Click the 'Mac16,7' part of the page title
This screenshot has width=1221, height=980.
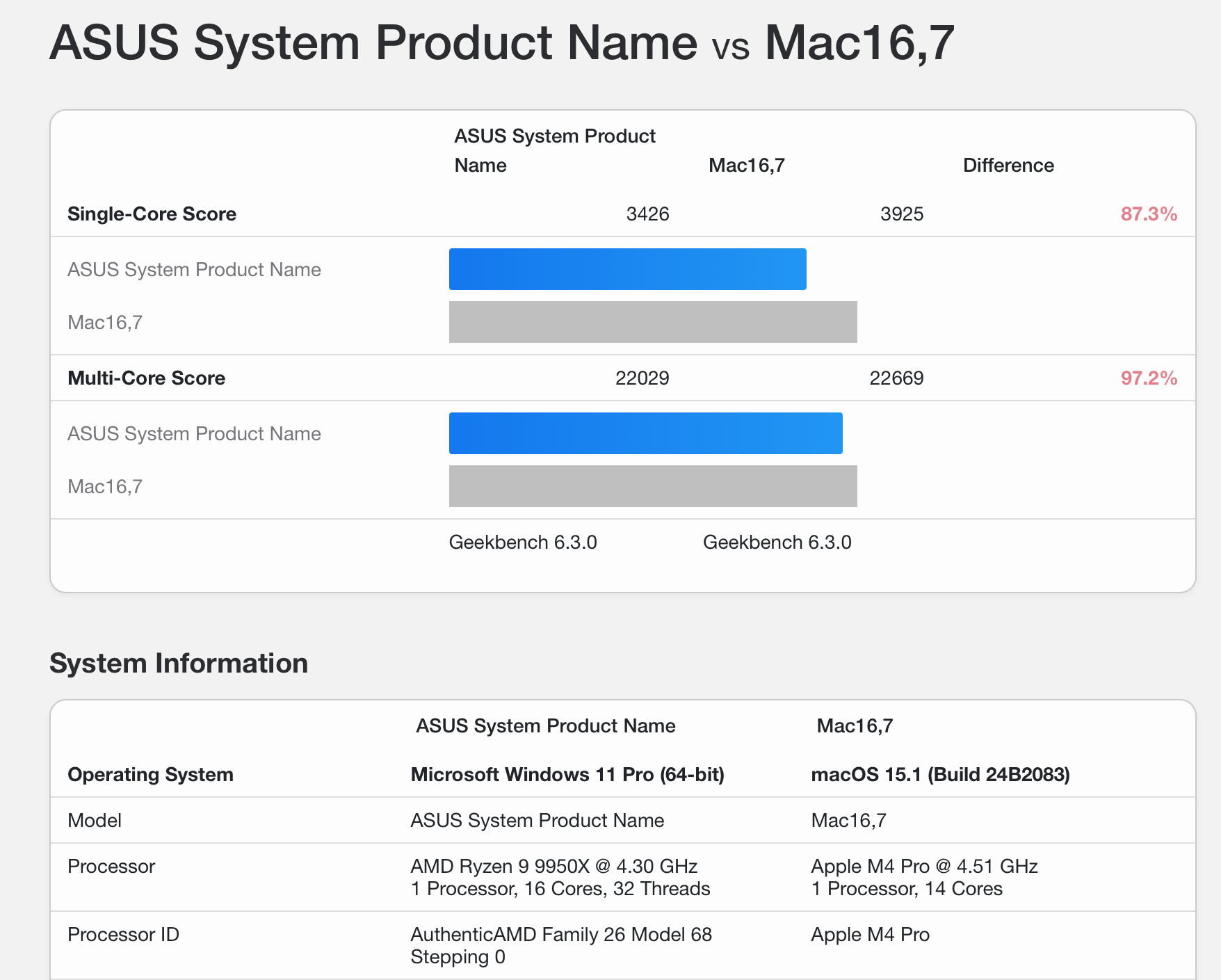pyautogui.click(x=860, y=43)
